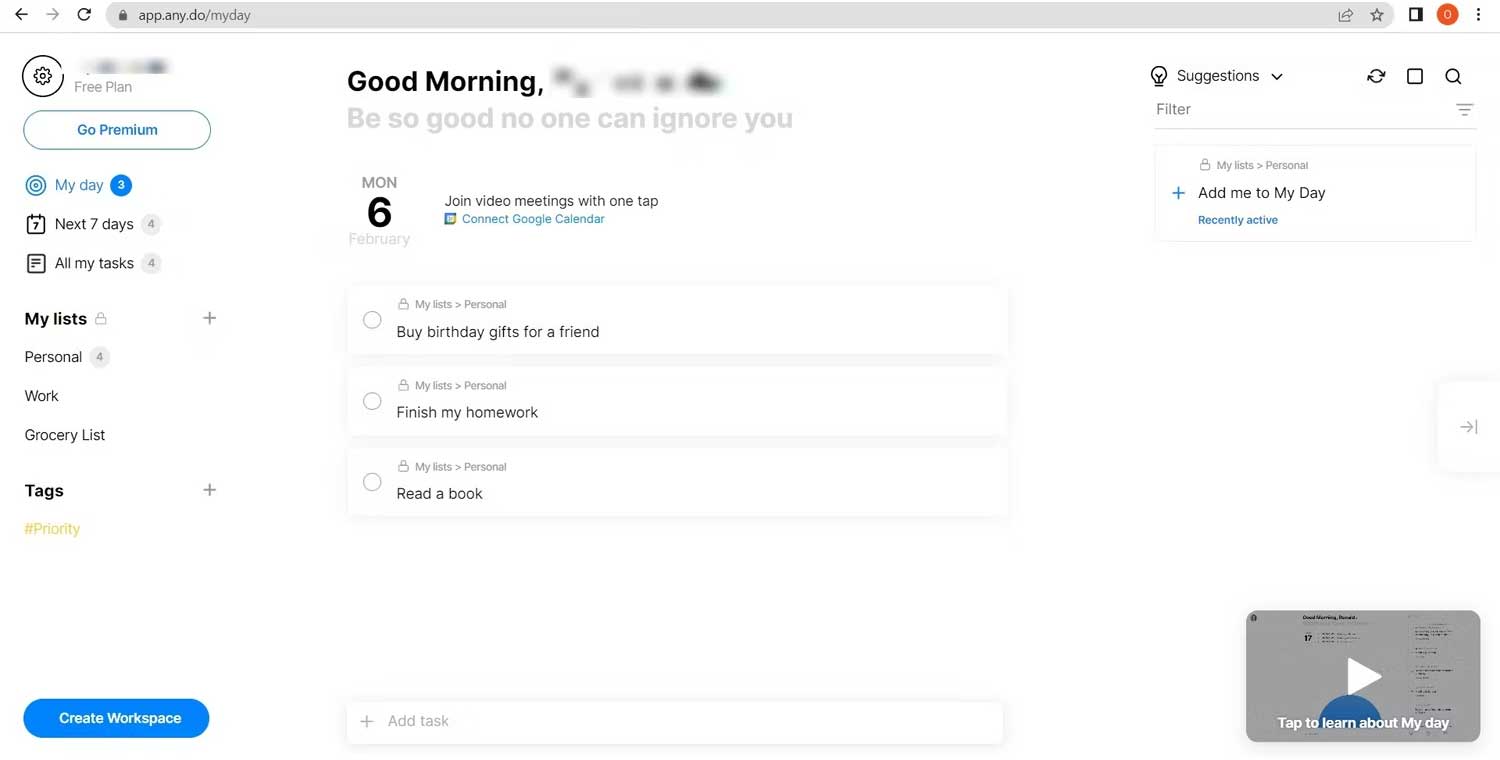Open search magnifier icon

(1453, 76)
